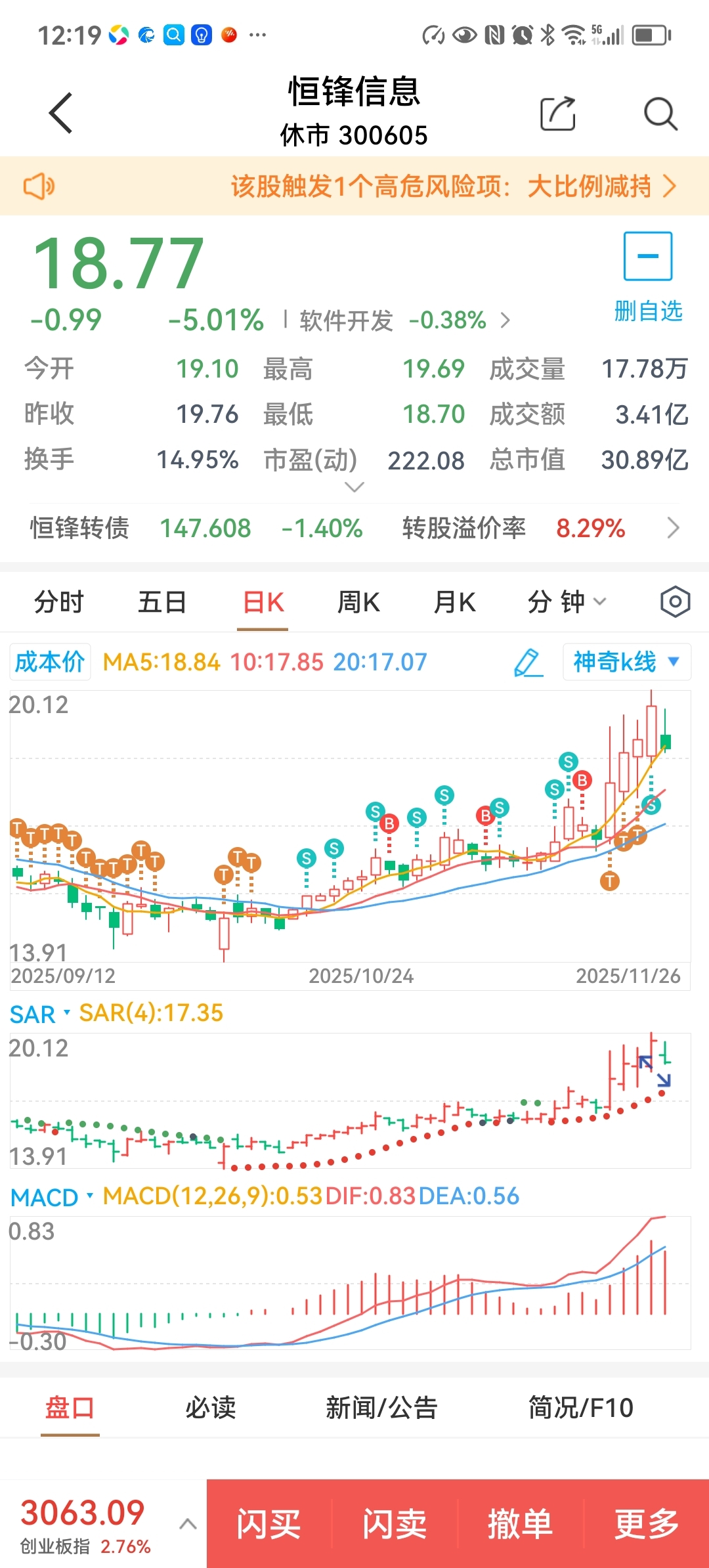Tap the 18.77 current price
This screenshot has height=1568, width=709.
point(119,263)
